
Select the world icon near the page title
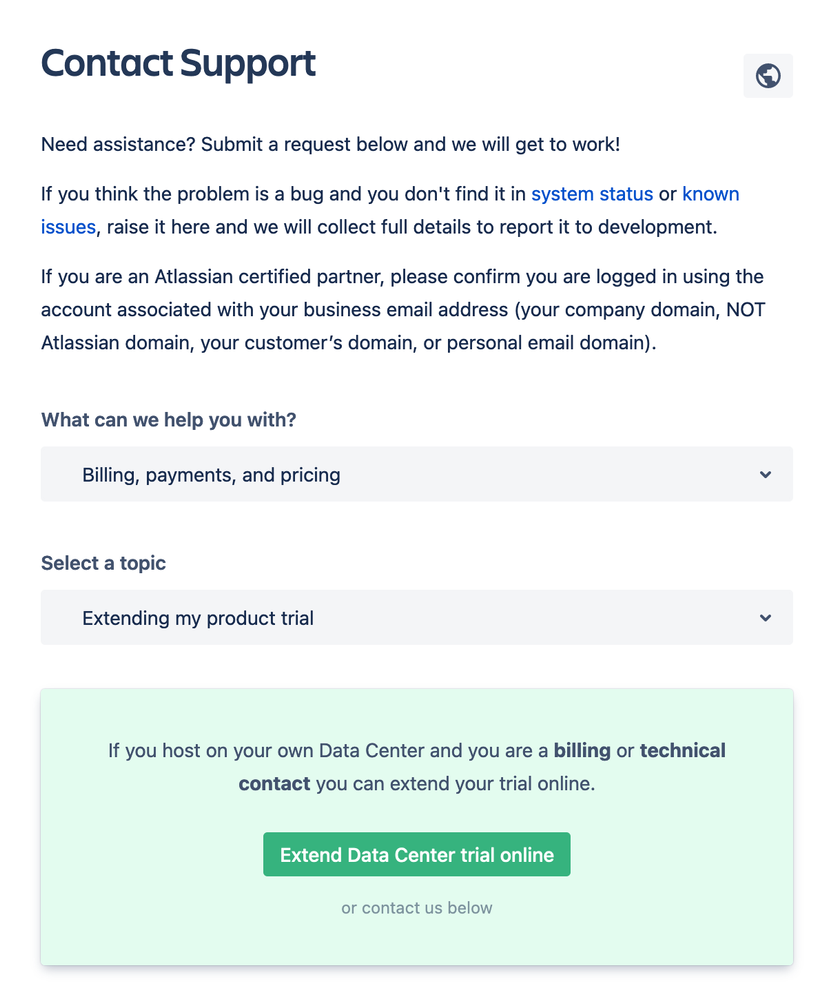pos(767,76)
